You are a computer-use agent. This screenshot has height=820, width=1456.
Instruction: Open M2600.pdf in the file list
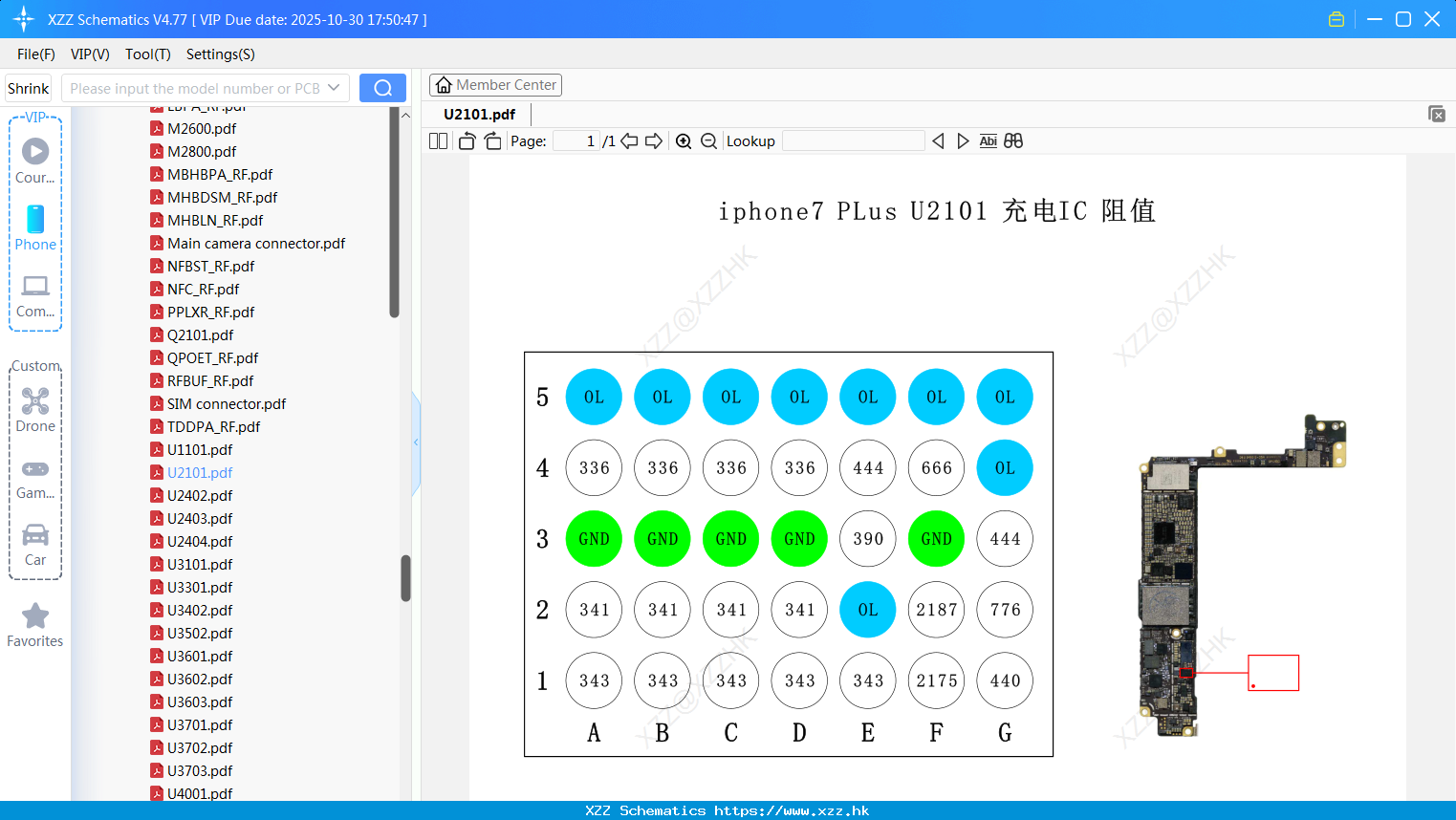click(202, 128)
